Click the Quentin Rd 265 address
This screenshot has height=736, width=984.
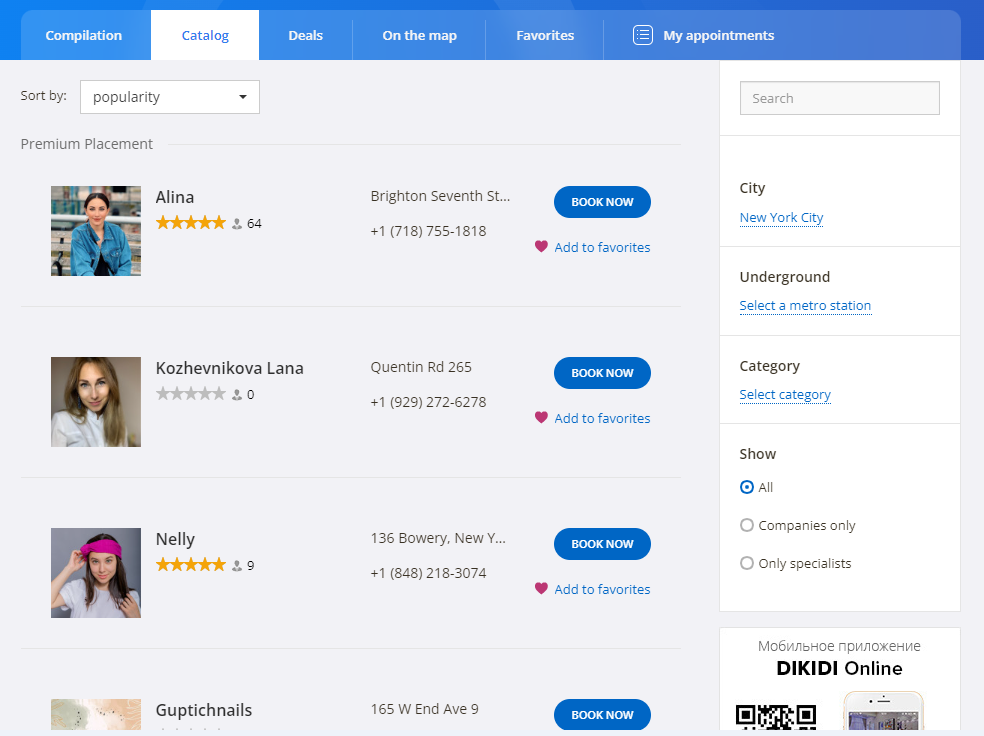click(x=421, y=367)
